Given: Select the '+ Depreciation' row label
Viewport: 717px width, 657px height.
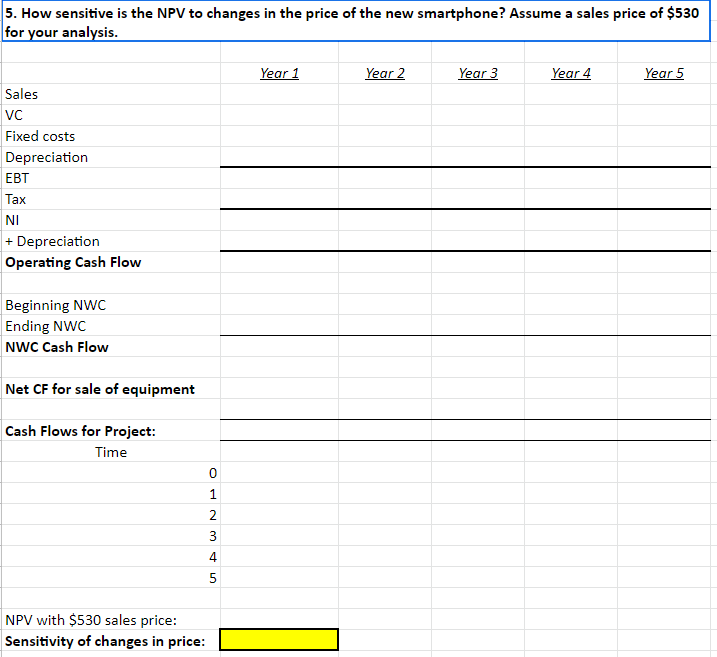Looking at the screenshot, I should pyautogui.click(x=53, y=241).
